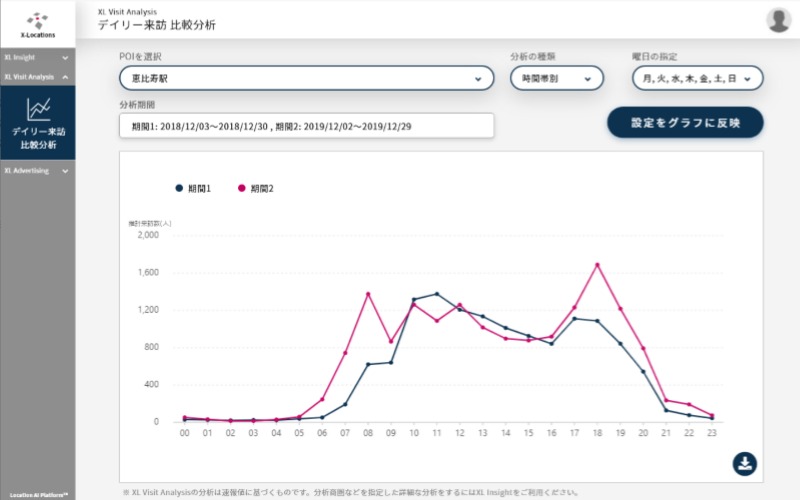
Task: Click the 分析期間 date range field
Action: 306,126
